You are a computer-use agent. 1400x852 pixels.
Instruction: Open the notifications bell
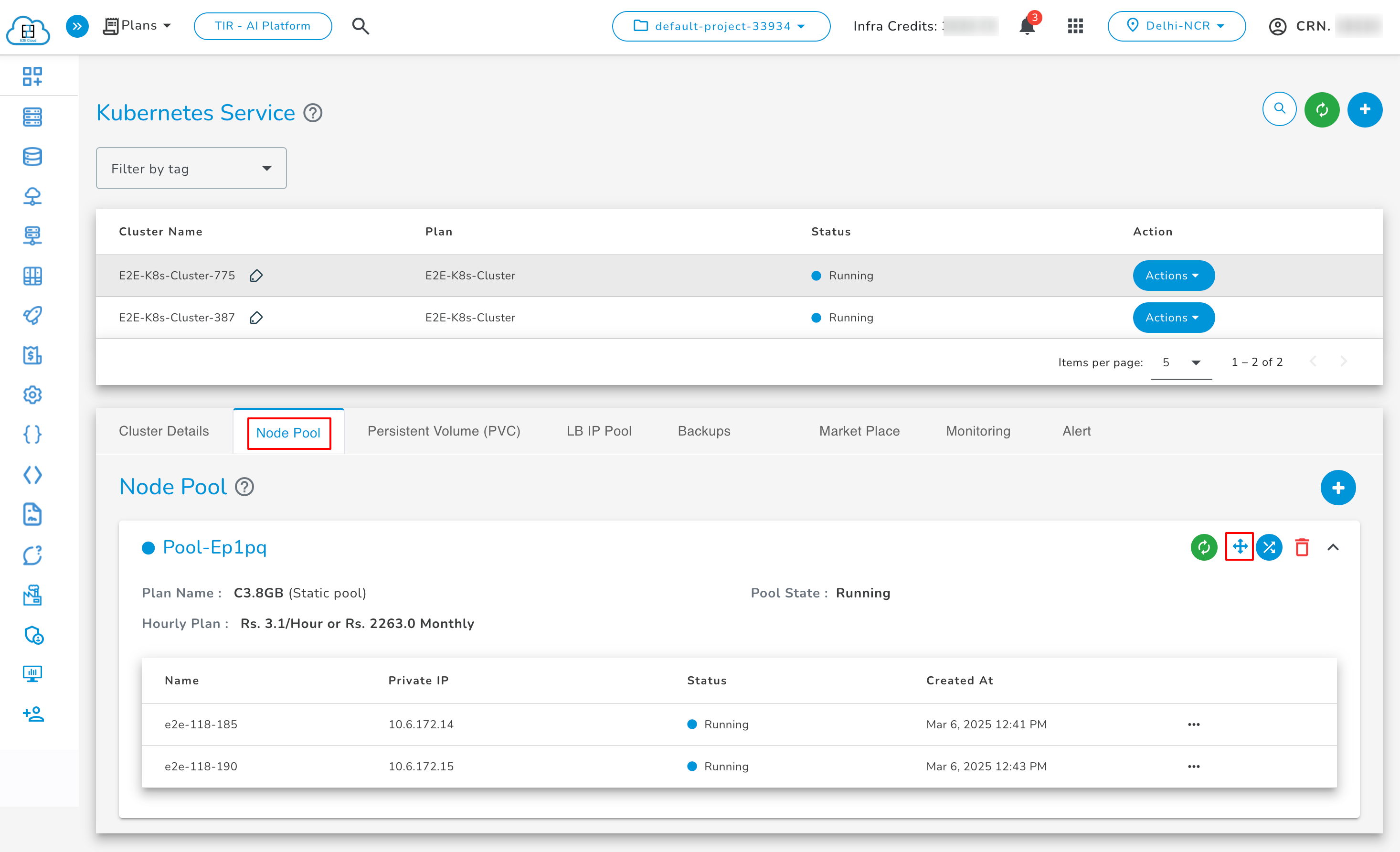pos(1027,26)
